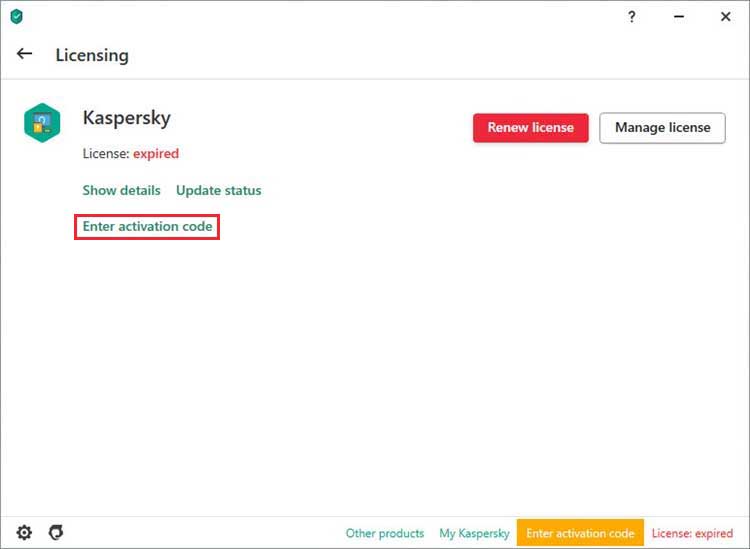Image resolution: width=750 pixels, height=549 pixels.
Task: Minimize the Kaspersky window
Action: [678, 17]
